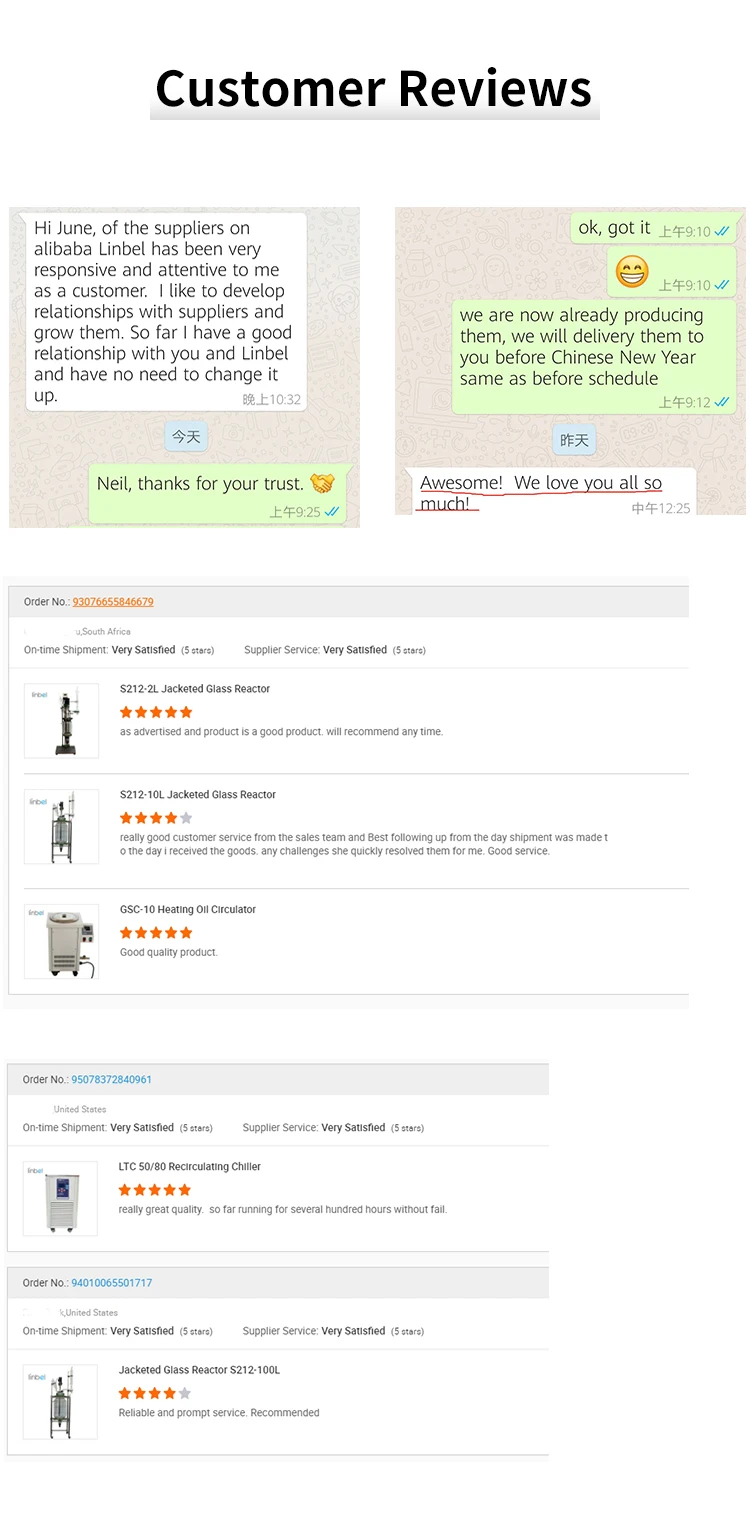This screenshot has width=750, height=1517.
Task: Select the S212-2L Jacketed Glass Reactor title
Action: [x=195, y=689]
